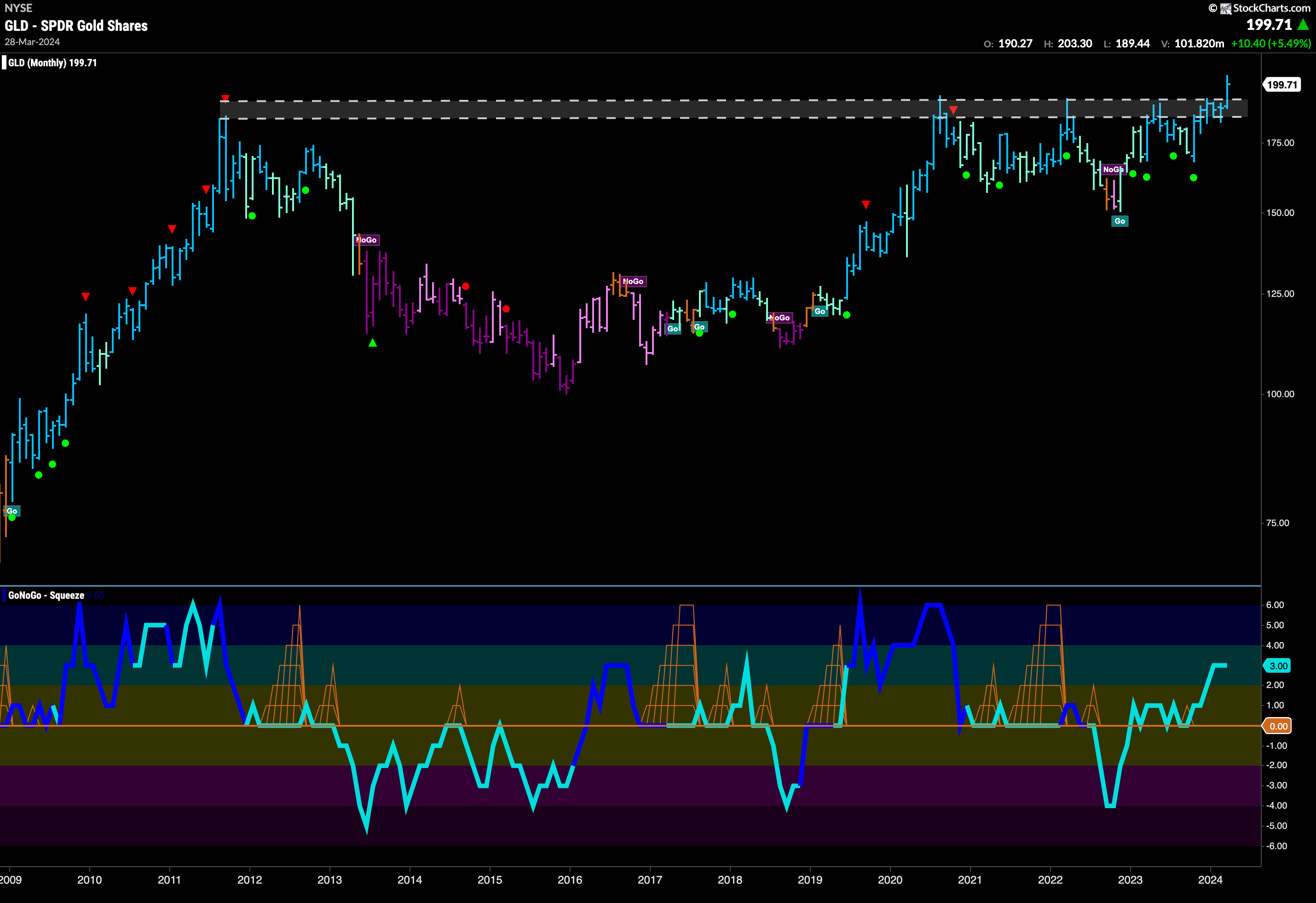Click the 2024 label on the time axis
1316x903 pixels.
click(1210, 880)
